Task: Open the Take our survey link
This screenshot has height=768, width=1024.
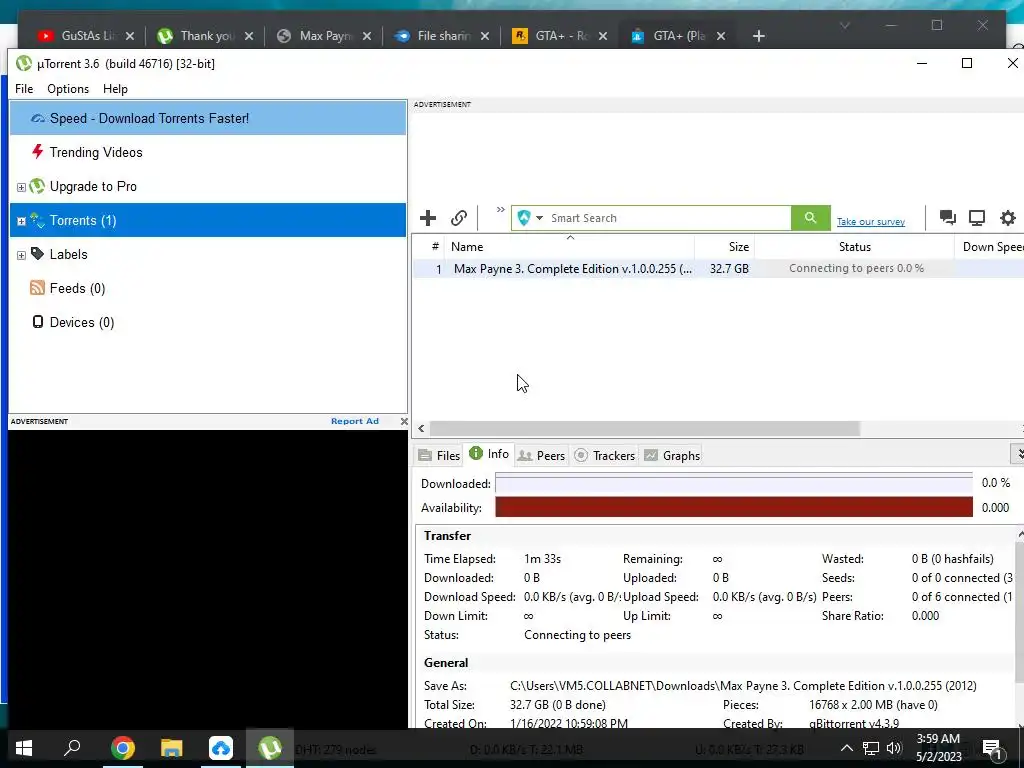Action: click(x=871, y=221)
